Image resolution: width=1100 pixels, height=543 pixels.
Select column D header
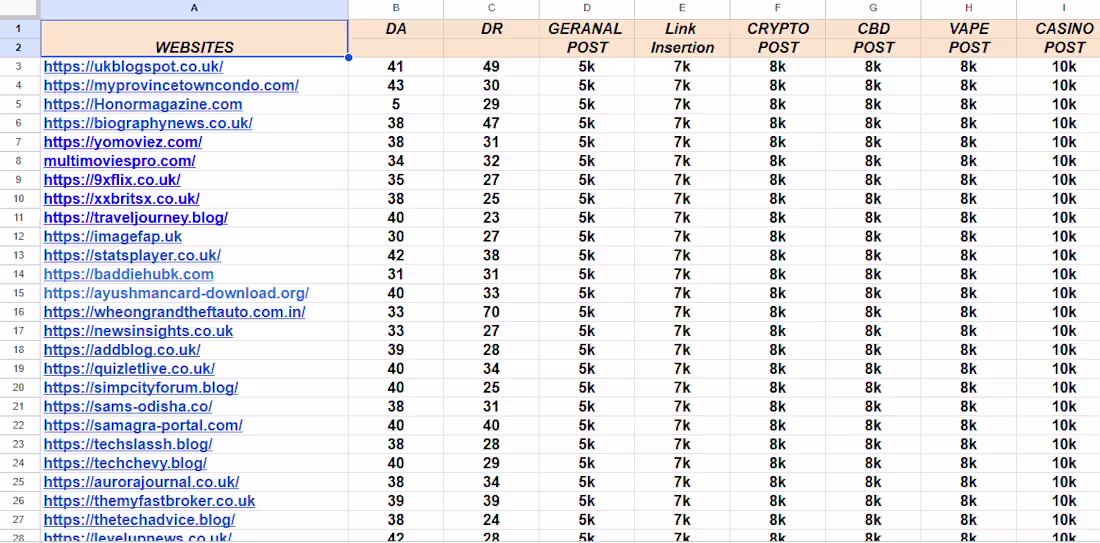(586, 9)
